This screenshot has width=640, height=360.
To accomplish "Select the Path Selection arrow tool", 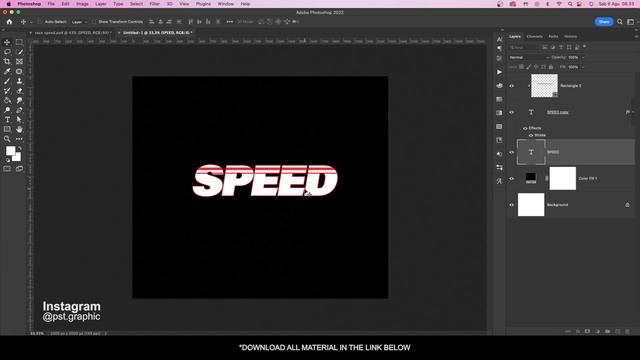I will tap(19, 120).
